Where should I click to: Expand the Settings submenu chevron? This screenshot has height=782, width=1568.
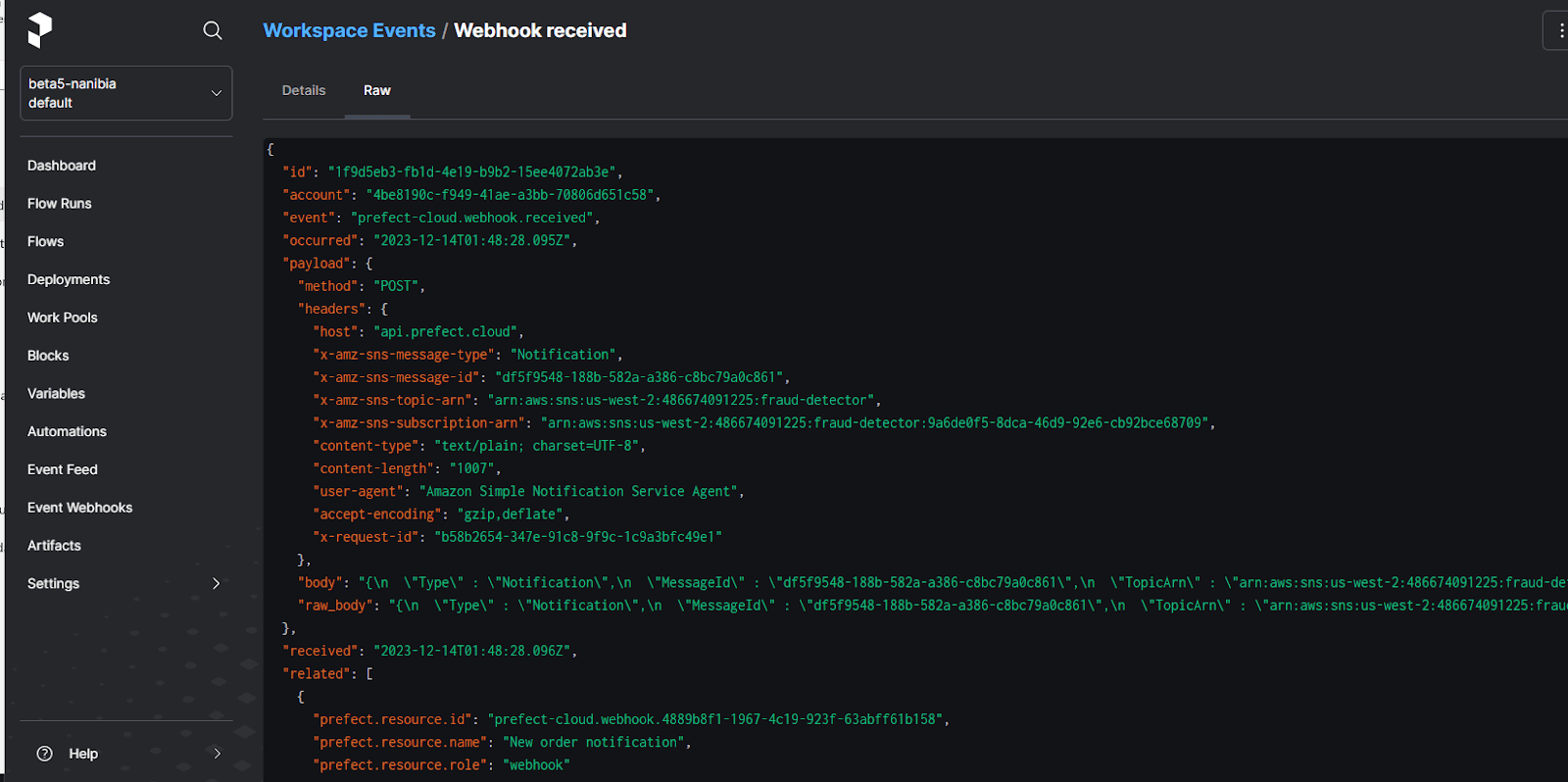tap(217, 583)
